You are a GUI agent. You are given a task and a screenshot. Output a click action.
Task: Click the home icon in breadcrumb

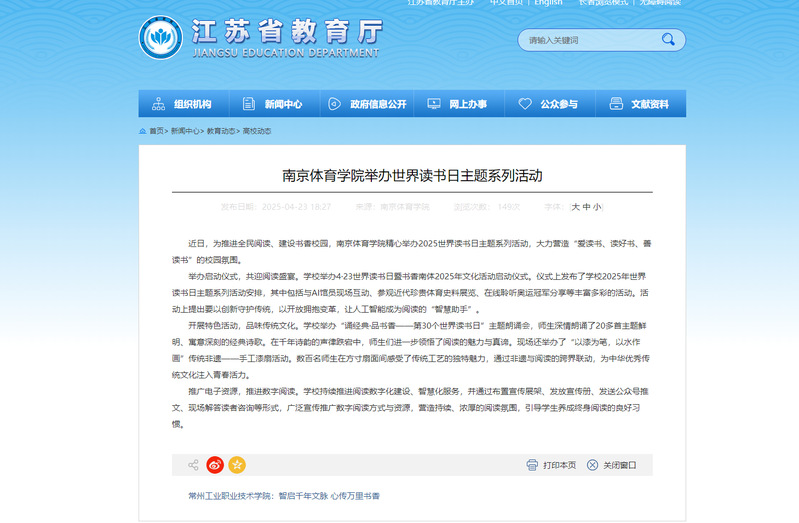pos(143,131)
